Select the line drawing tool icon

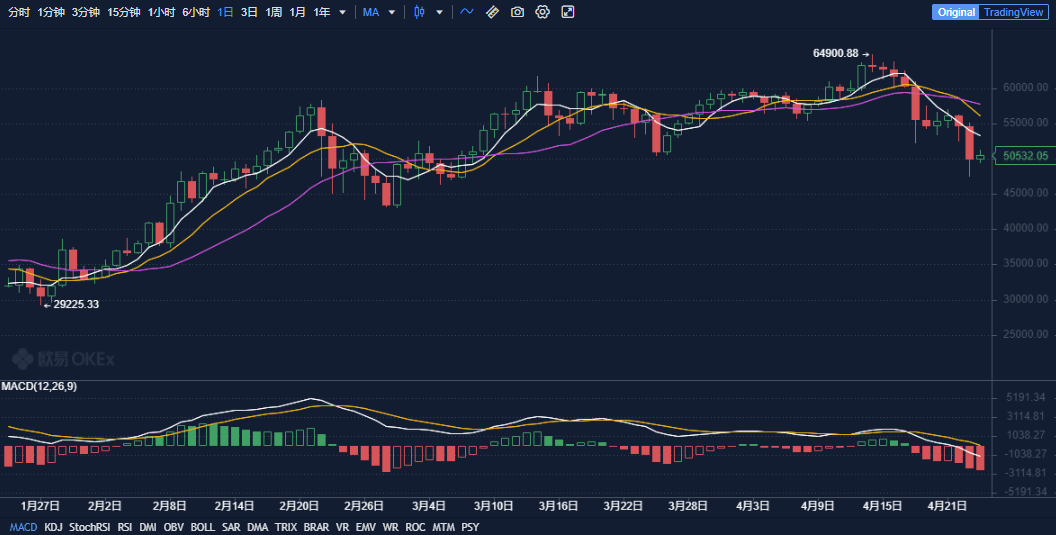467,12
